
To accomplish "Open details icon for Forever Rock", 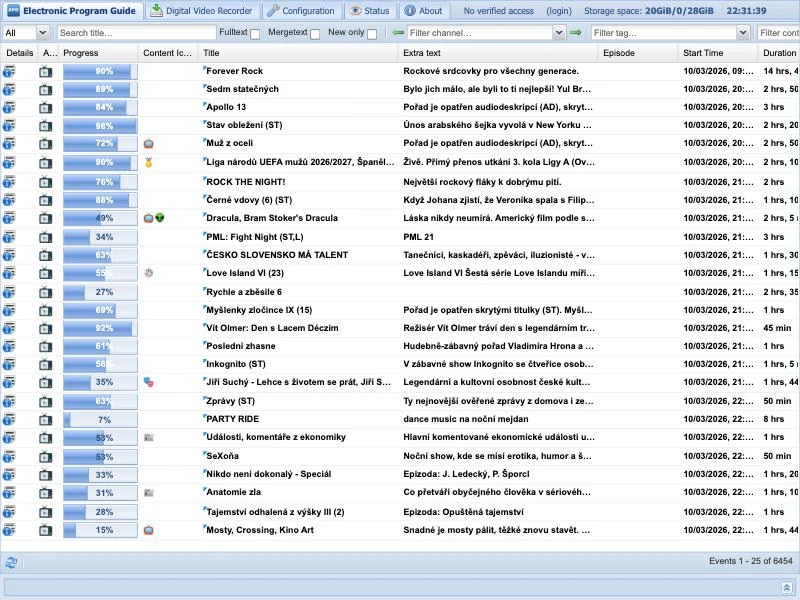I will pyautogui.click(x=9, y=71).
